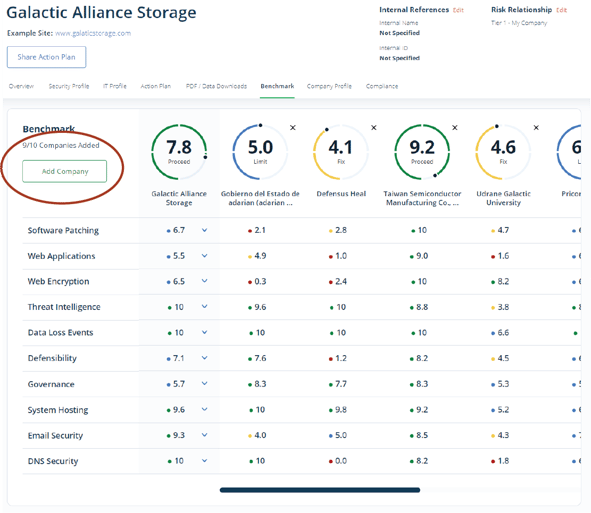Screen dimensions: 591x513
Task: Select the Data Loss Events row label
Action: pos(60,332)
